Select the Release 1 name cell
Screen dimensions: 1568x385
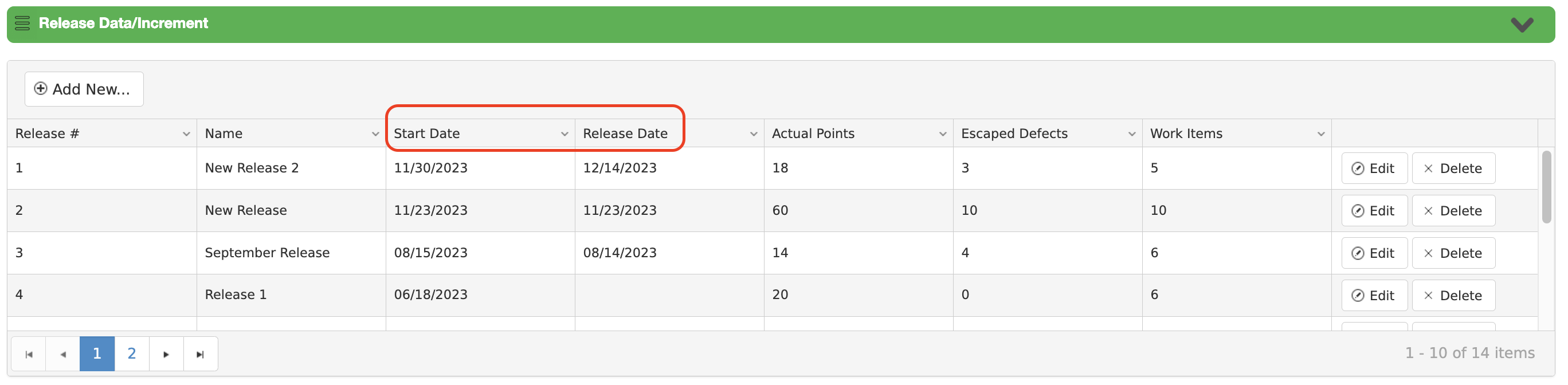tap(291, 295)
